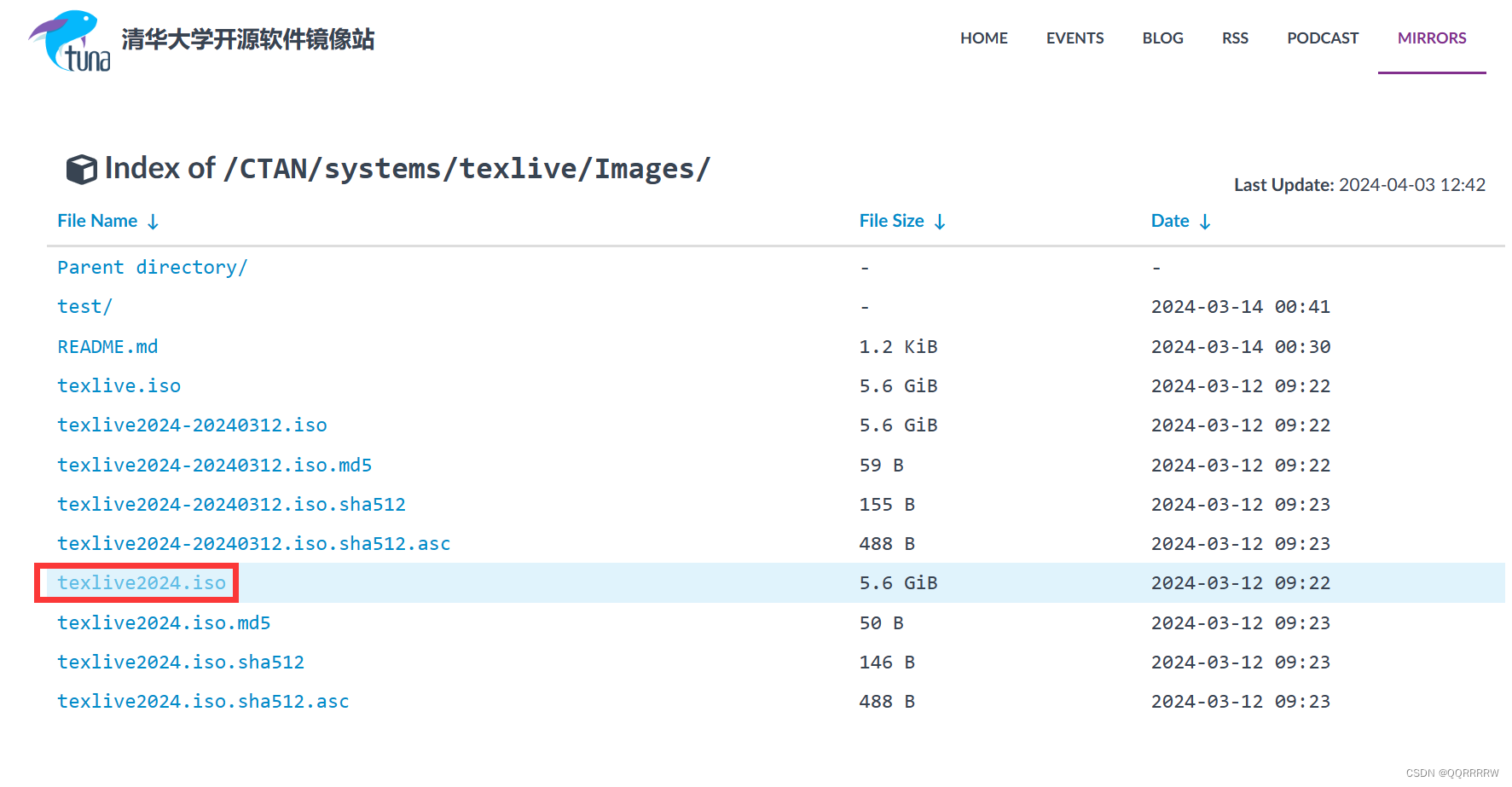Click the Date sort arrow
This screenshot has width=1512, height=787.
pos(1205,222)
